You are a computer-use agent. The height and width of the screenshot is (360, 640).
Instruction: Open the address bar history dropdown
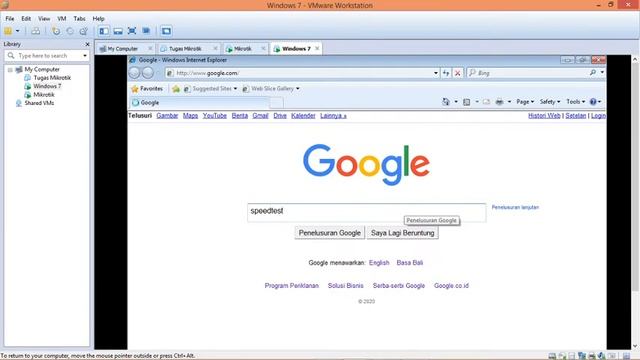tap(436, 73)
